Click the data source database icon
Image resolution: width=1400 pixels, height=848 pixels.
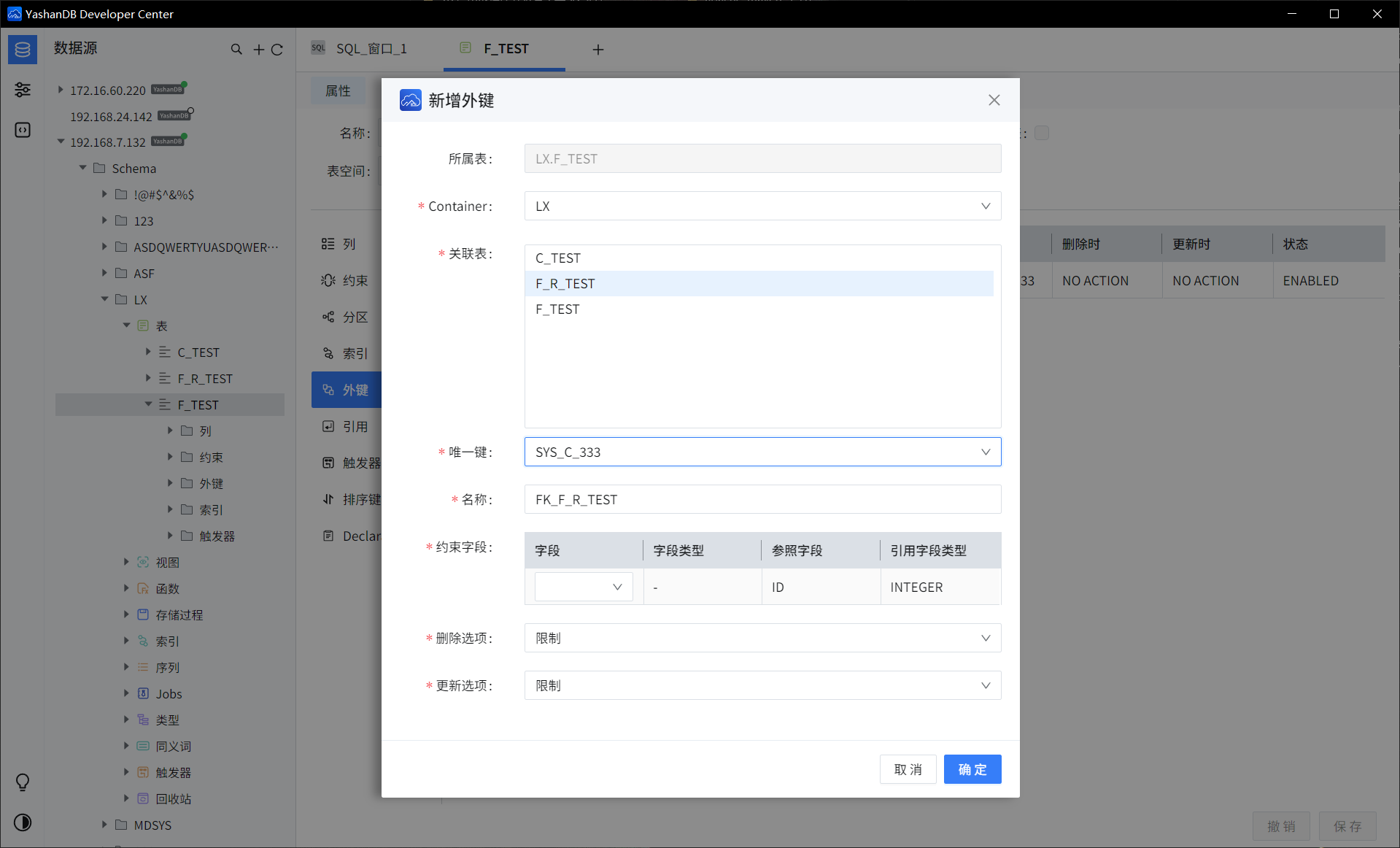[23, 50]
